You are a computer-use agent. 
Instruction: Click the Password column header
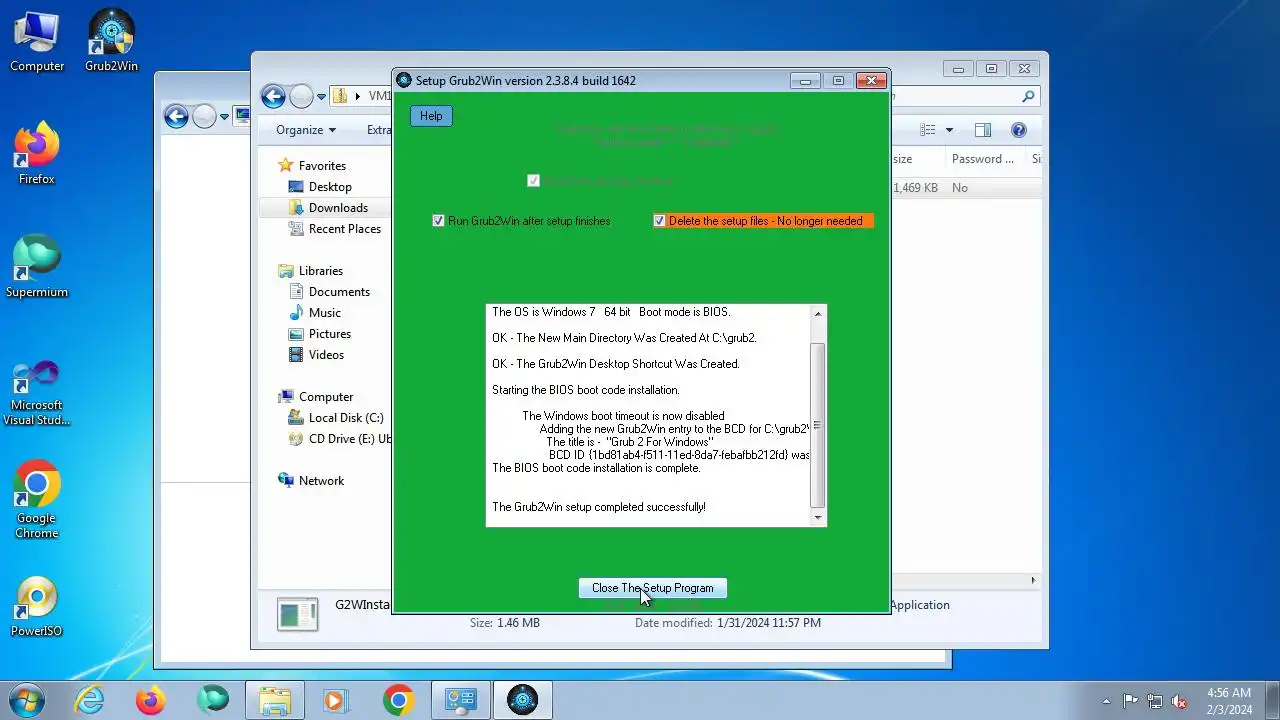tap(985, 159)
